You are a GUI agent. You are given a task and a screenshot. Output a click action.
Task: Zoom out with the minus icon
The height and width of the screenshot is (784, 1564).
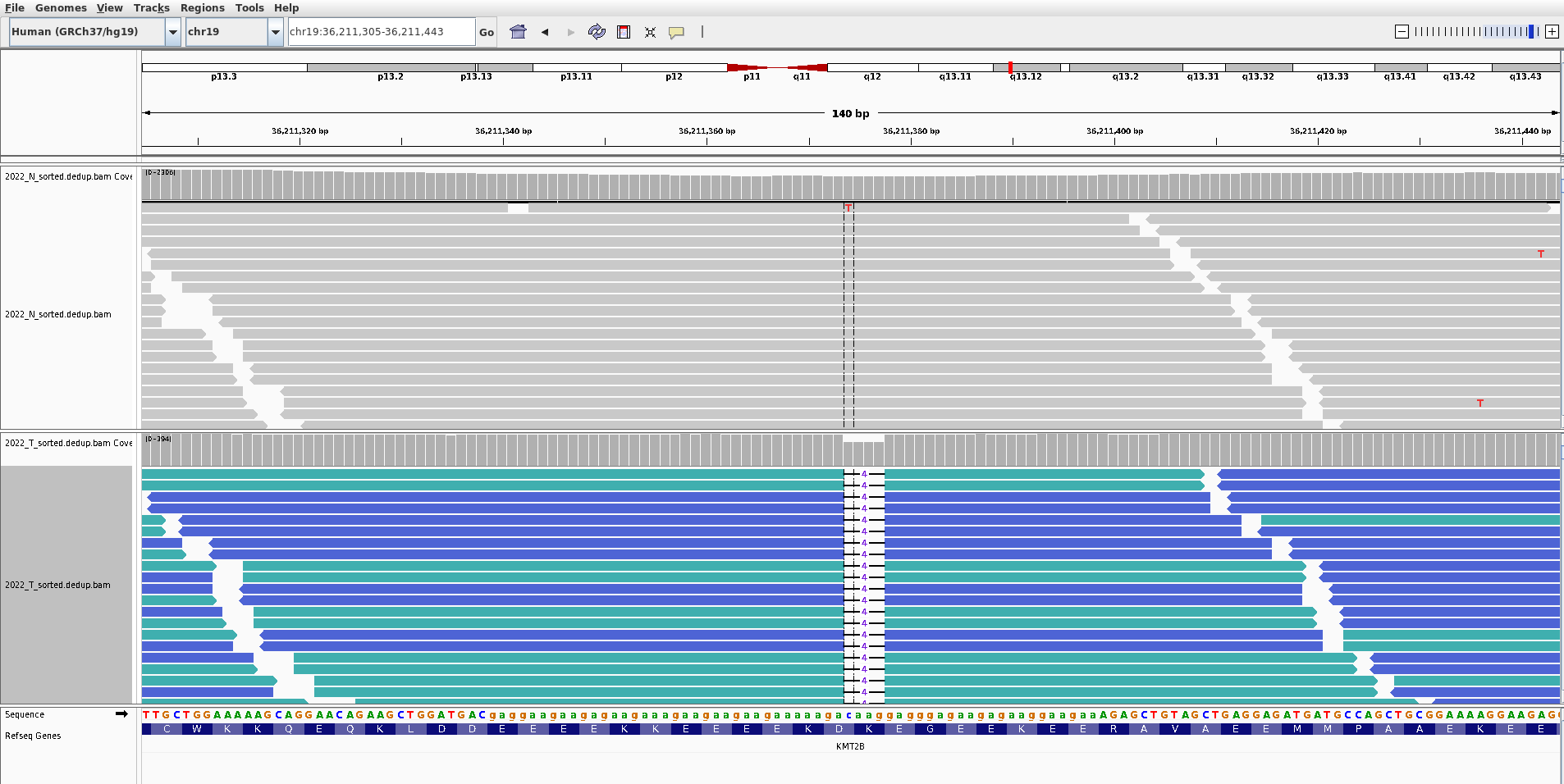tap(1402, 32)
